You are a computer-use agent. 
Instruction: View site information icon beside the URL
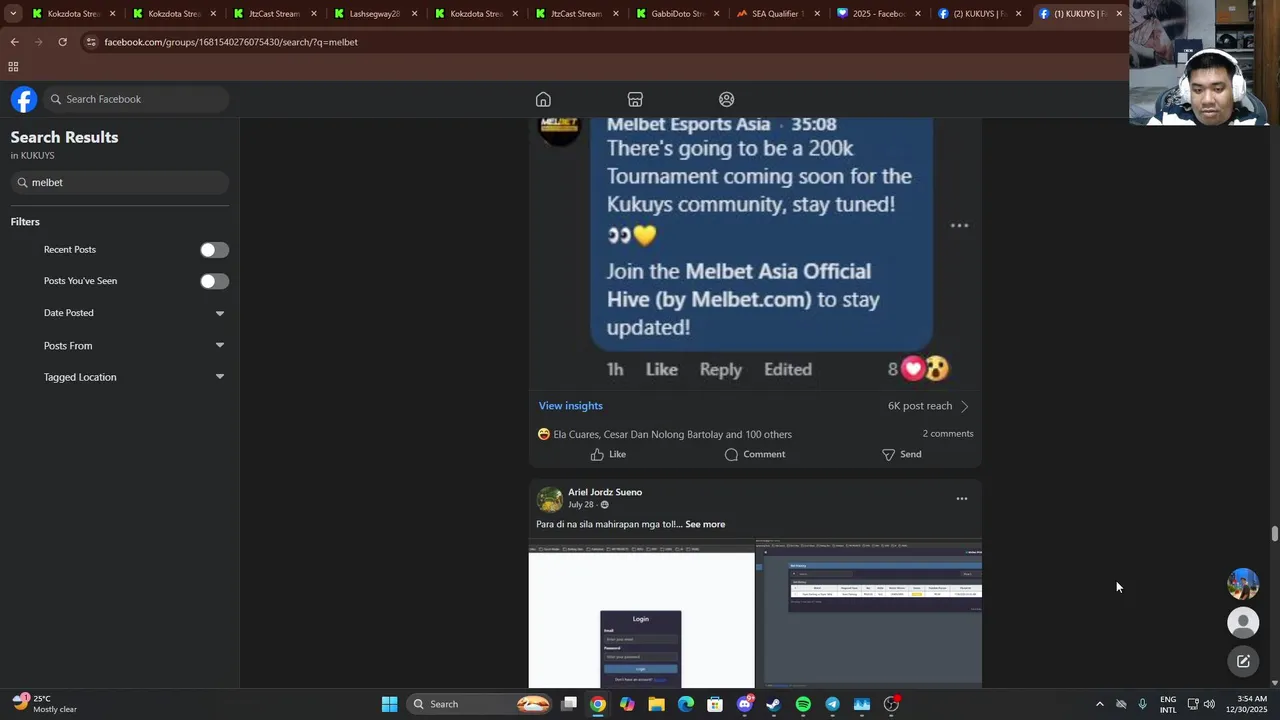[x=91, y=42]
